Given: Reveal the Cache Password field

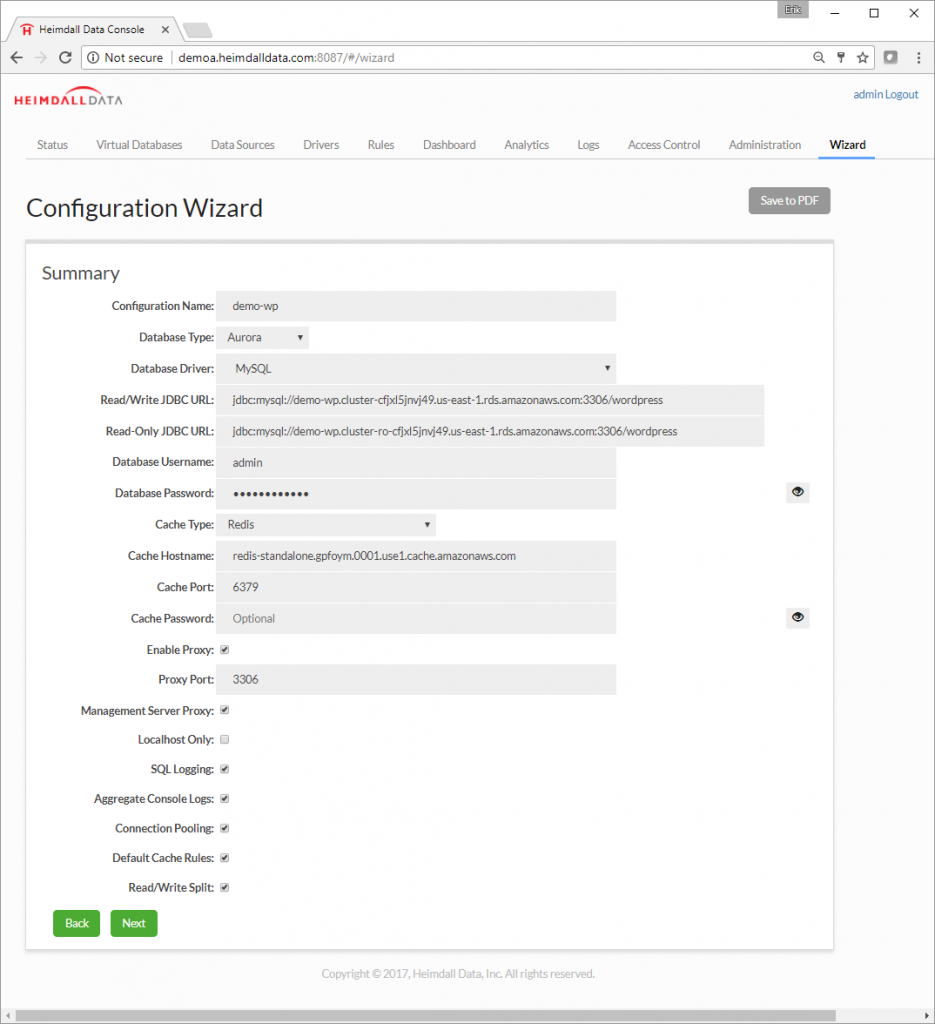Looking at the screenshot, I should (798, 617).
